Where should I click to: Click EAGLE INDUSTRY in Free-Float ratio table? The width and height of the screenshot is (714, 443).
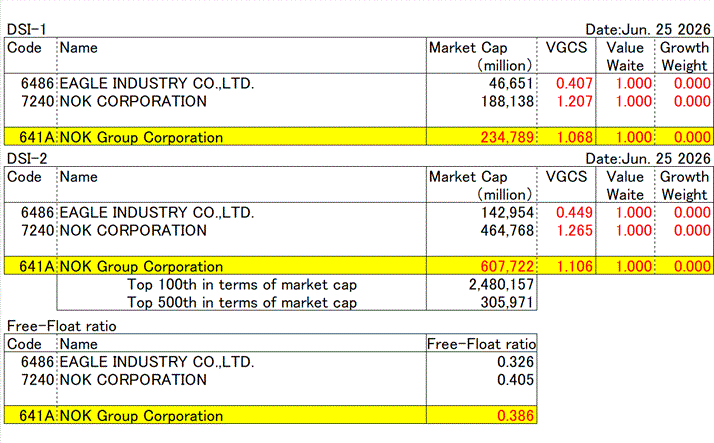pos(157,362)
